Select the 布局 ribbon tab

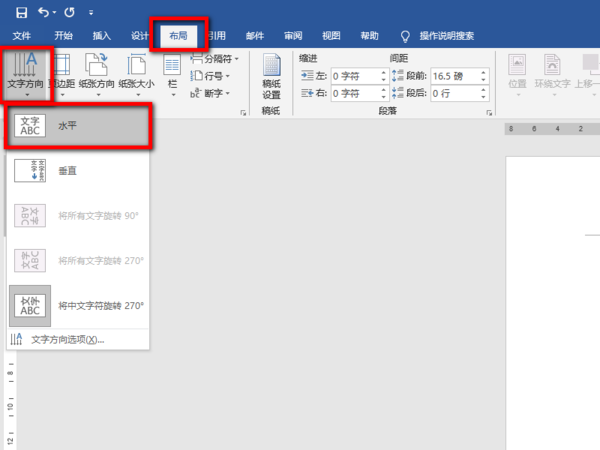pyautogui.click(x=178, y=36)
